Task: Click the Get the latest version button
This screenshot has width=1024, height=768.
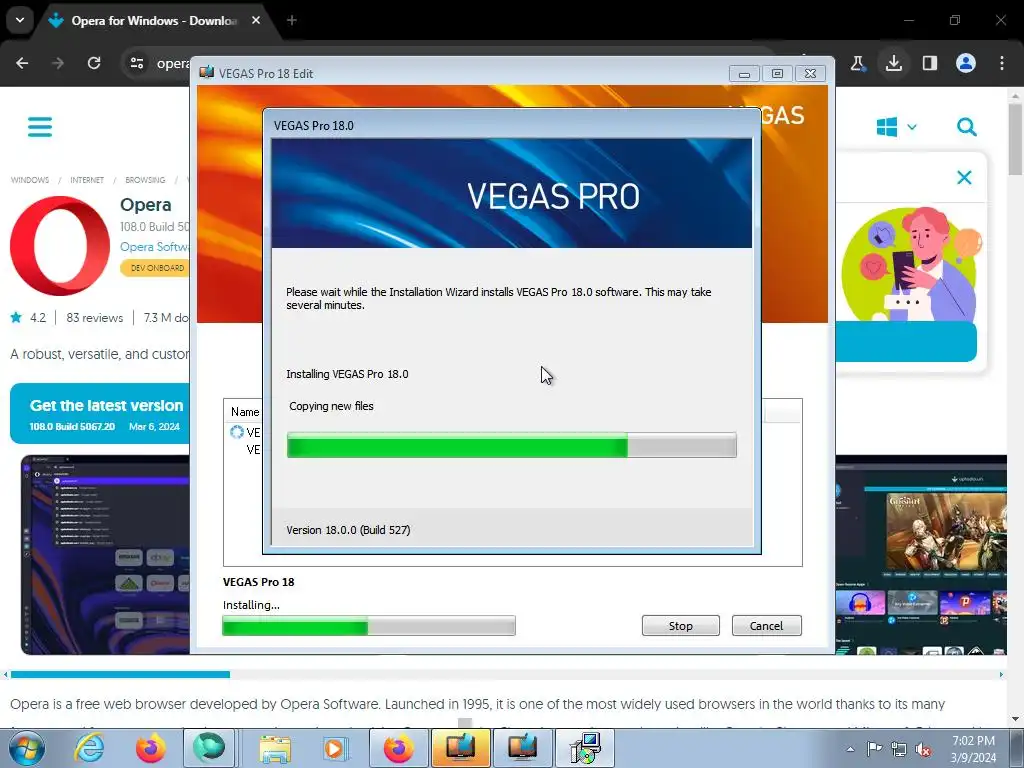Action: point(100,413)
